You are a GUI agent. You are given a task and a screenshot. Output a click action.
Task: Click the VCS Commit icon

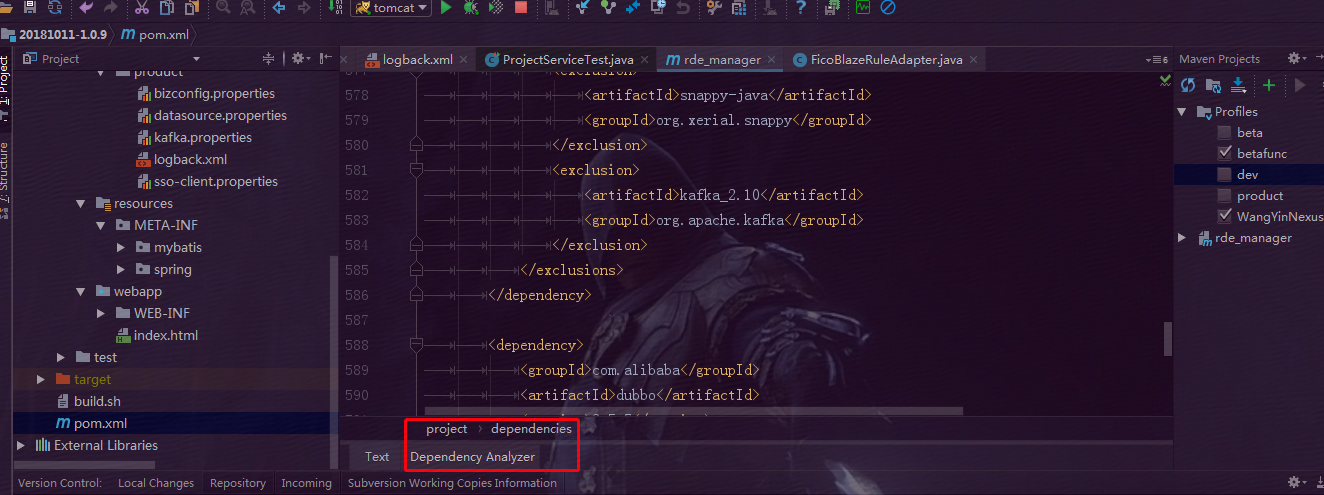[x=607, y=8]
